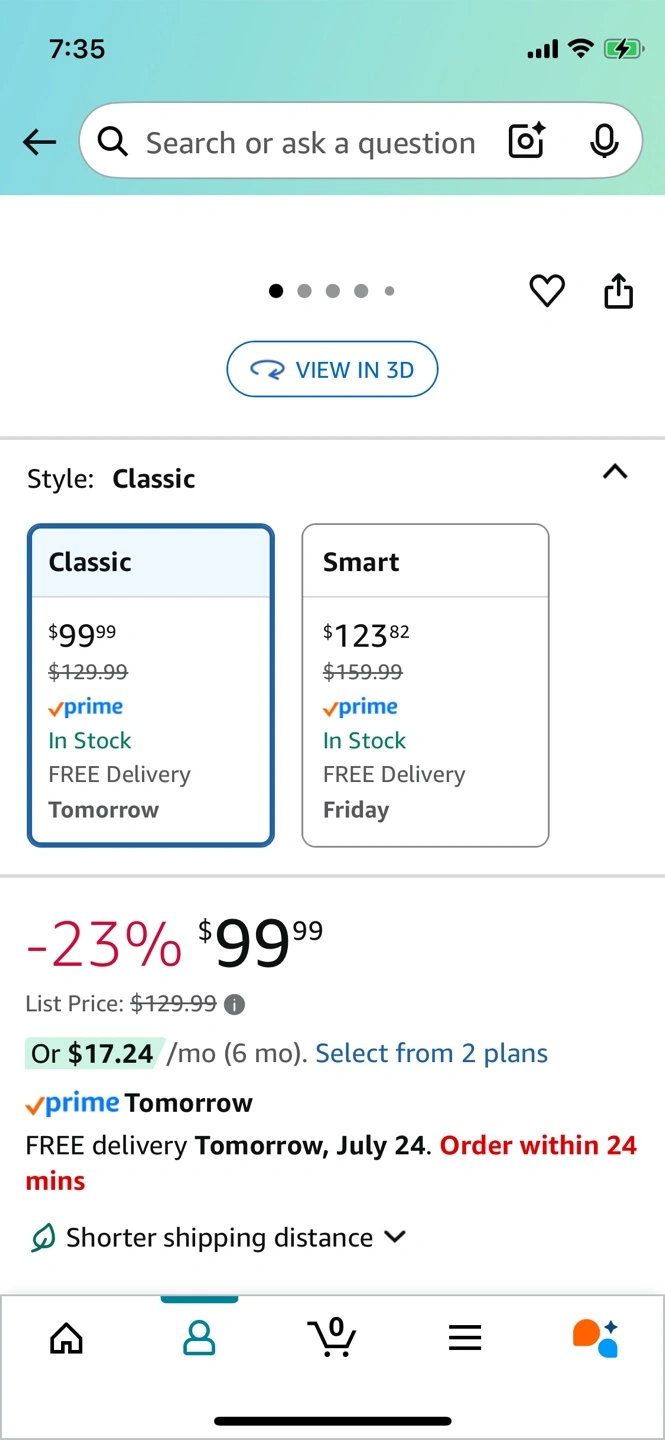This screenshot has width=665, height=1440.
Task: Open the account profile tab
Action: tap(199, 1337)
